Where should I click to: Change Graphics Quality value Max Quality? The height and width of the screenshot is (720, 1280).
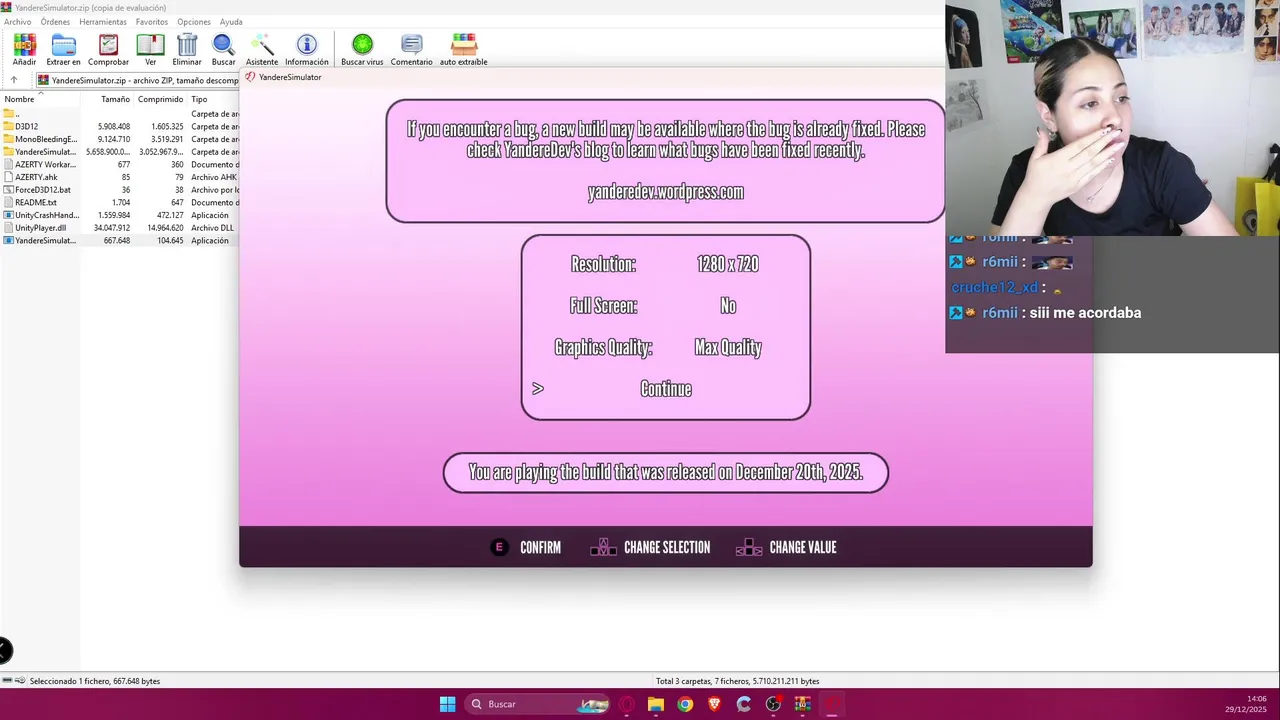click(728, 347)
